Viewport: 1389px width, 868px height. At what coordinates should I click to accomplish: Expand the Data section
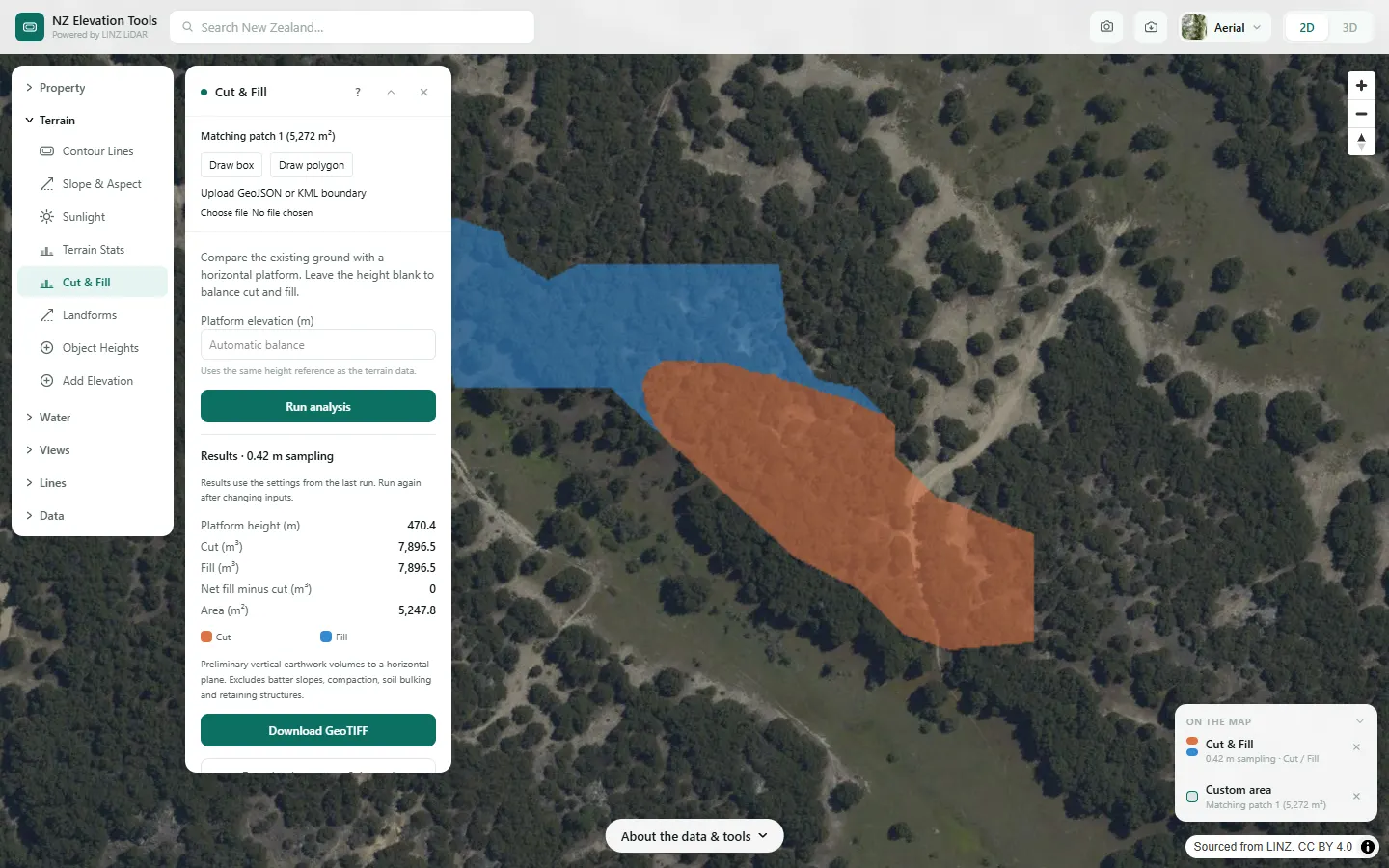[93, 516]
